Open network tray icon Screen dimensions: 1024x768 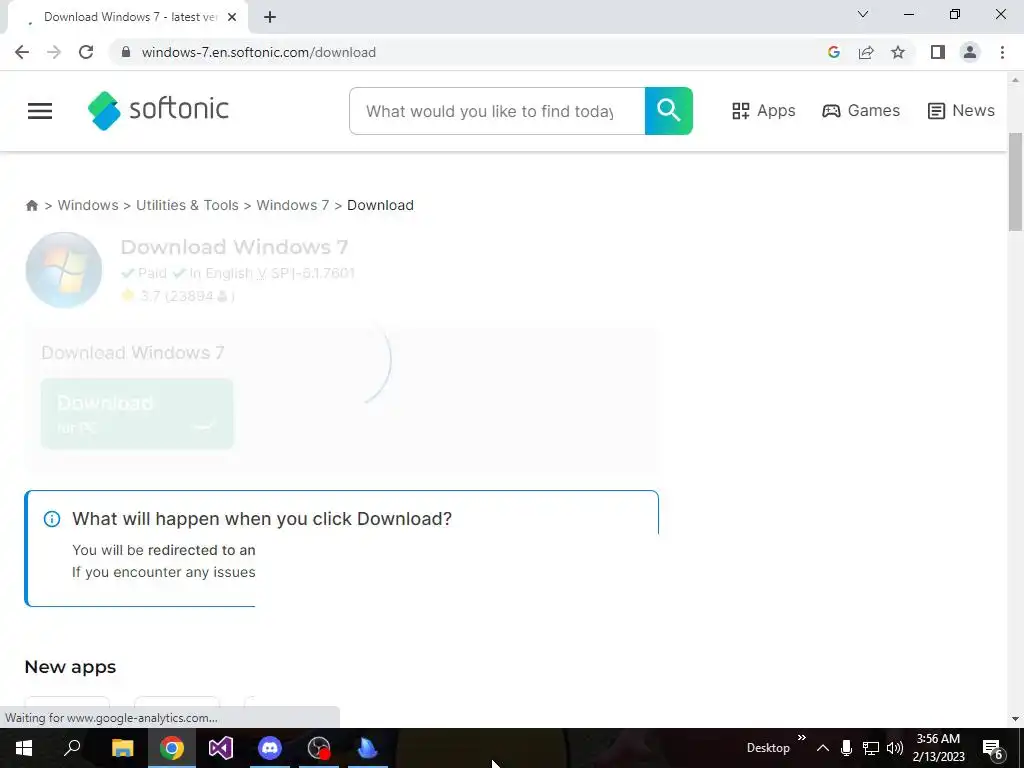871,748
